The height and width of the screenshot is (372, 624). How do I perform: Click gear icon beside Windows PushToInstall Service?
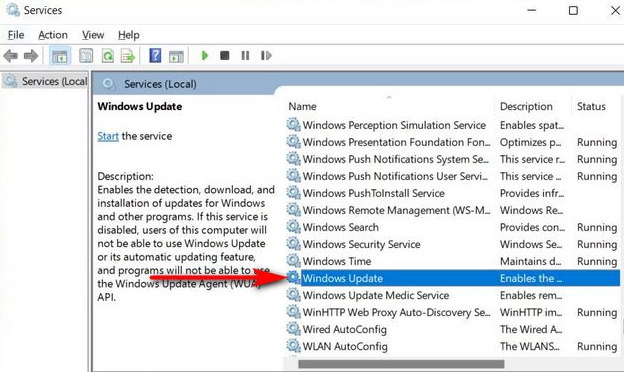[294, 193]
